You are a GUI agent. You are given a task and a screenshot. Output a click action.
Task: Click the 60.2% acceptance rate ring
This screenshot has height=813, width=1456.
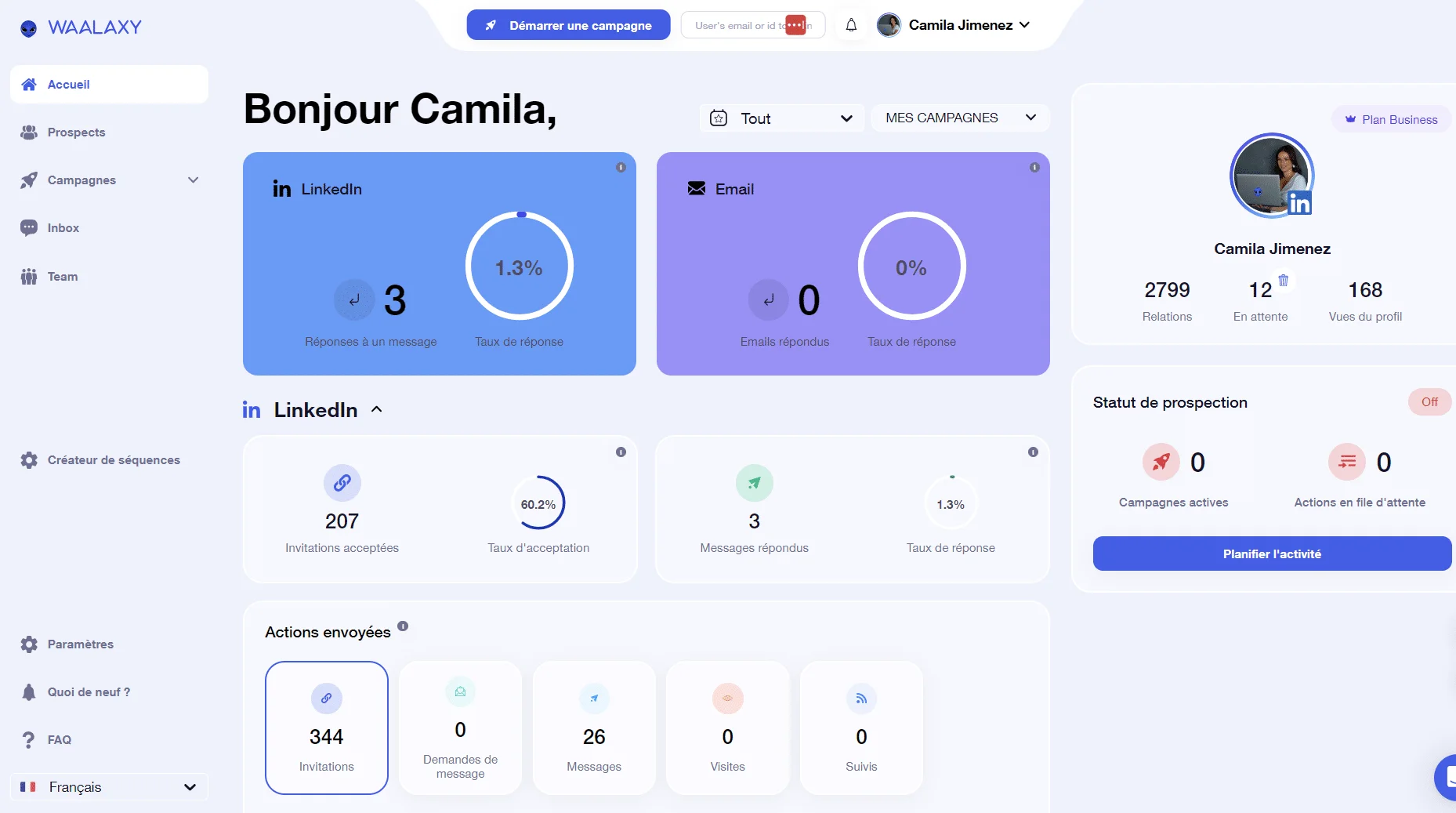[538, 504]
